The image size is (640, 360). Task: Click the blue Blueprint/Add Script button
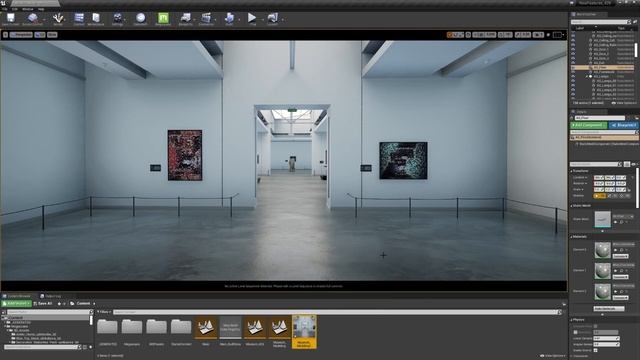pos(623,125)
